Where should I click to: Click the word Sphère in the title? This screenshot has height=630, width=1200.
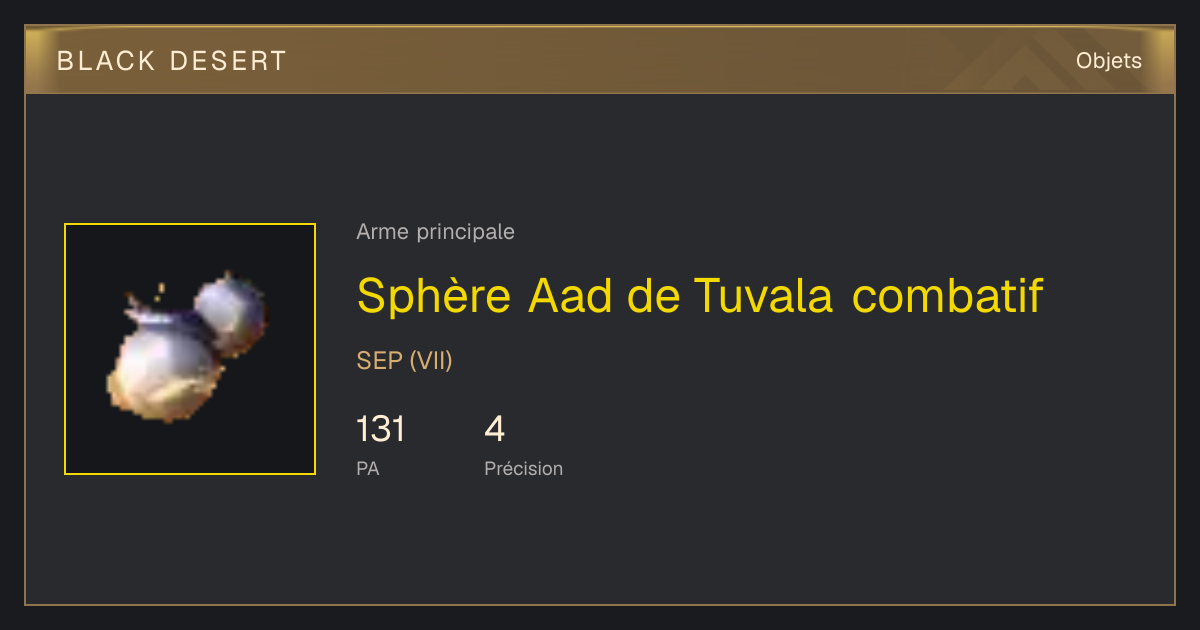[x=434, y=296]
